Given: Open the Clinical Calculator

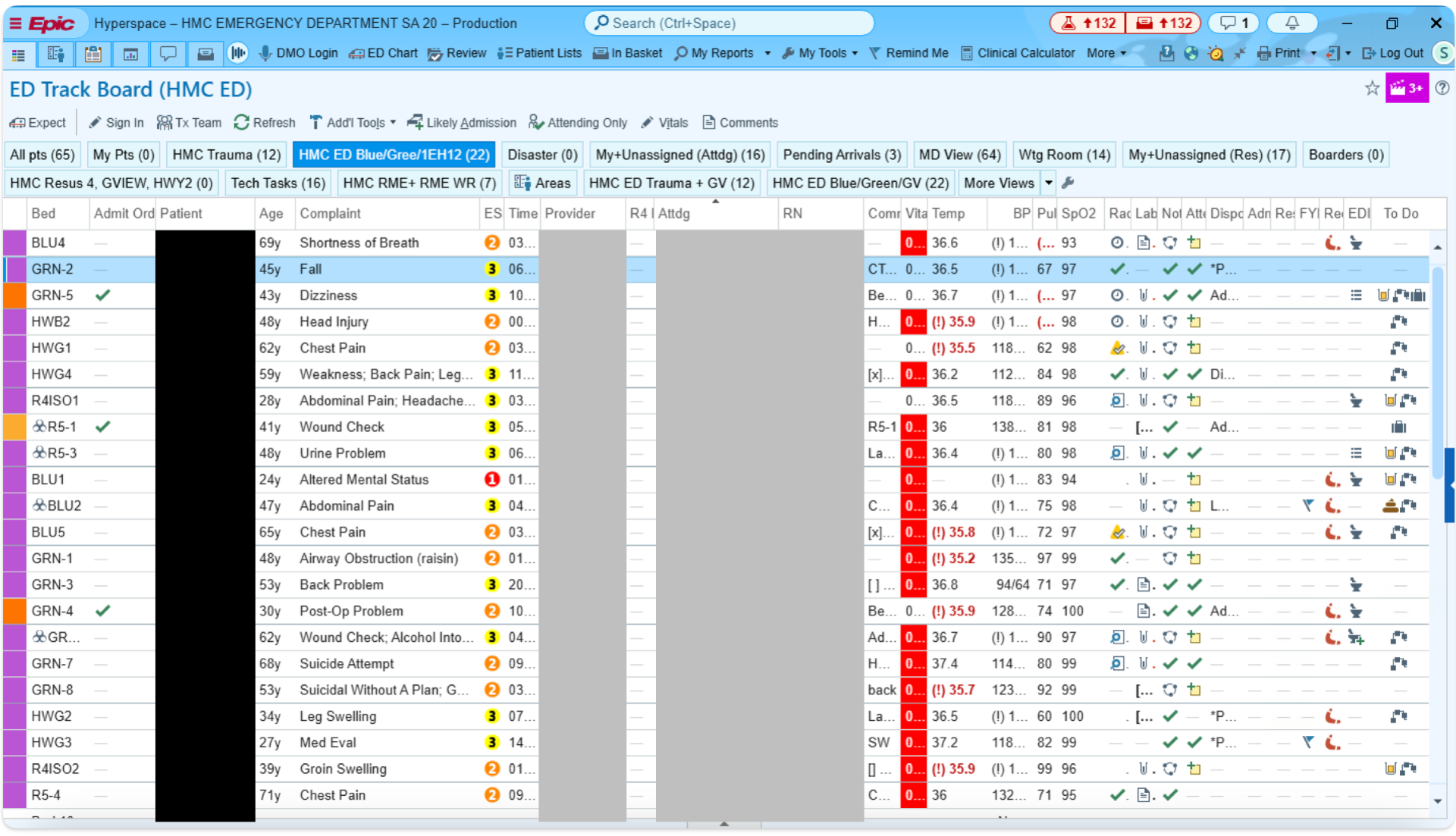Looking at the screenshot, I should pos(1018,53).
